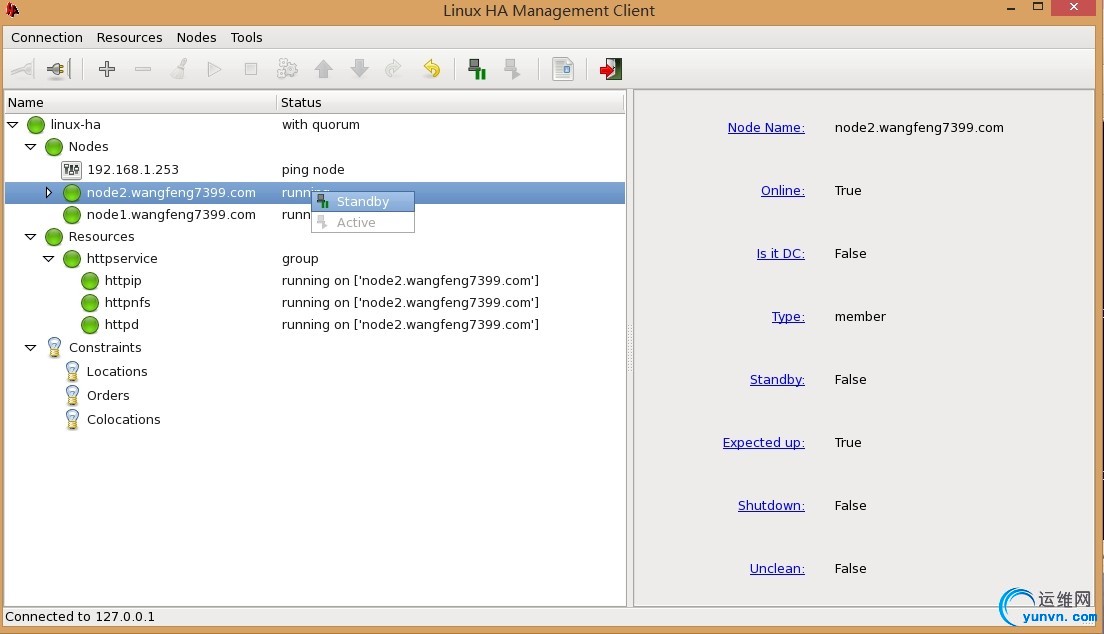This screenshot has width=1104, height=634.
Task: Click the exit door icon in toolbar
Action: click(610, 69)
